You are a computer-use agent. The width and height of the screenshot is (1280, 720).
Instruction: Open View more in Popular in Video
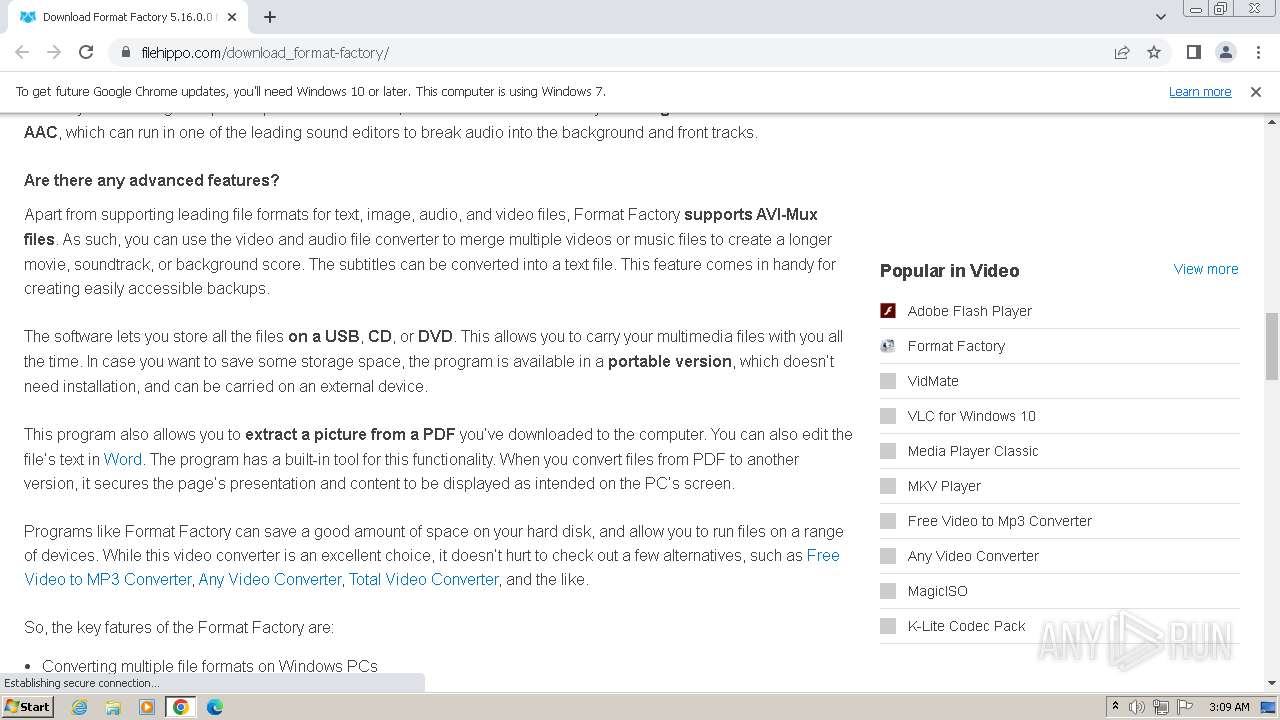tap(1206, 269)
